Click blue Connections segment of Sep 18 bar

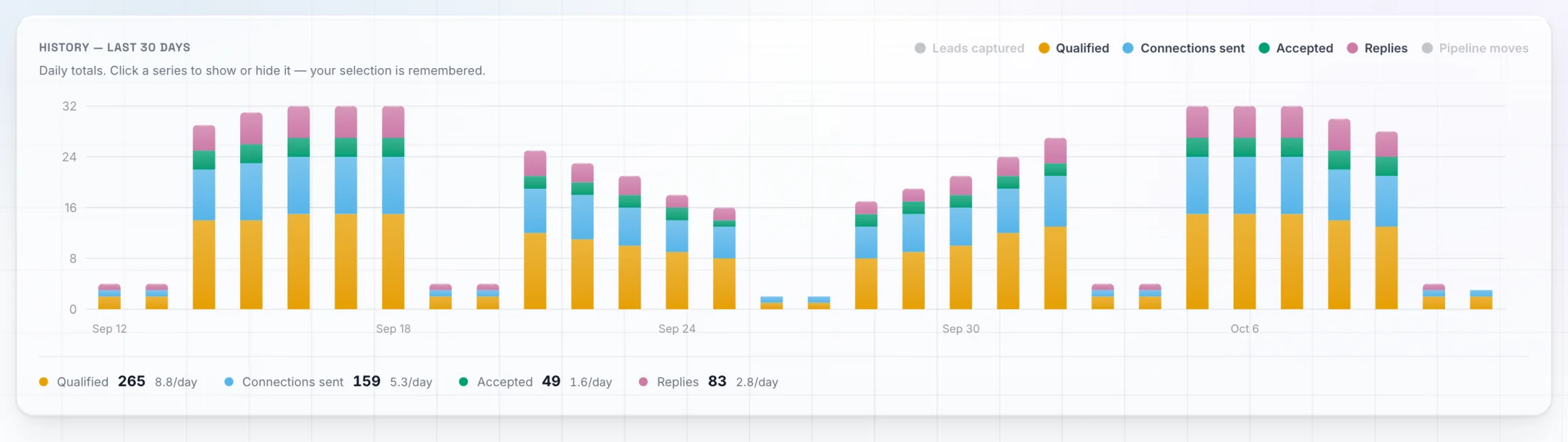click(393, 185)
